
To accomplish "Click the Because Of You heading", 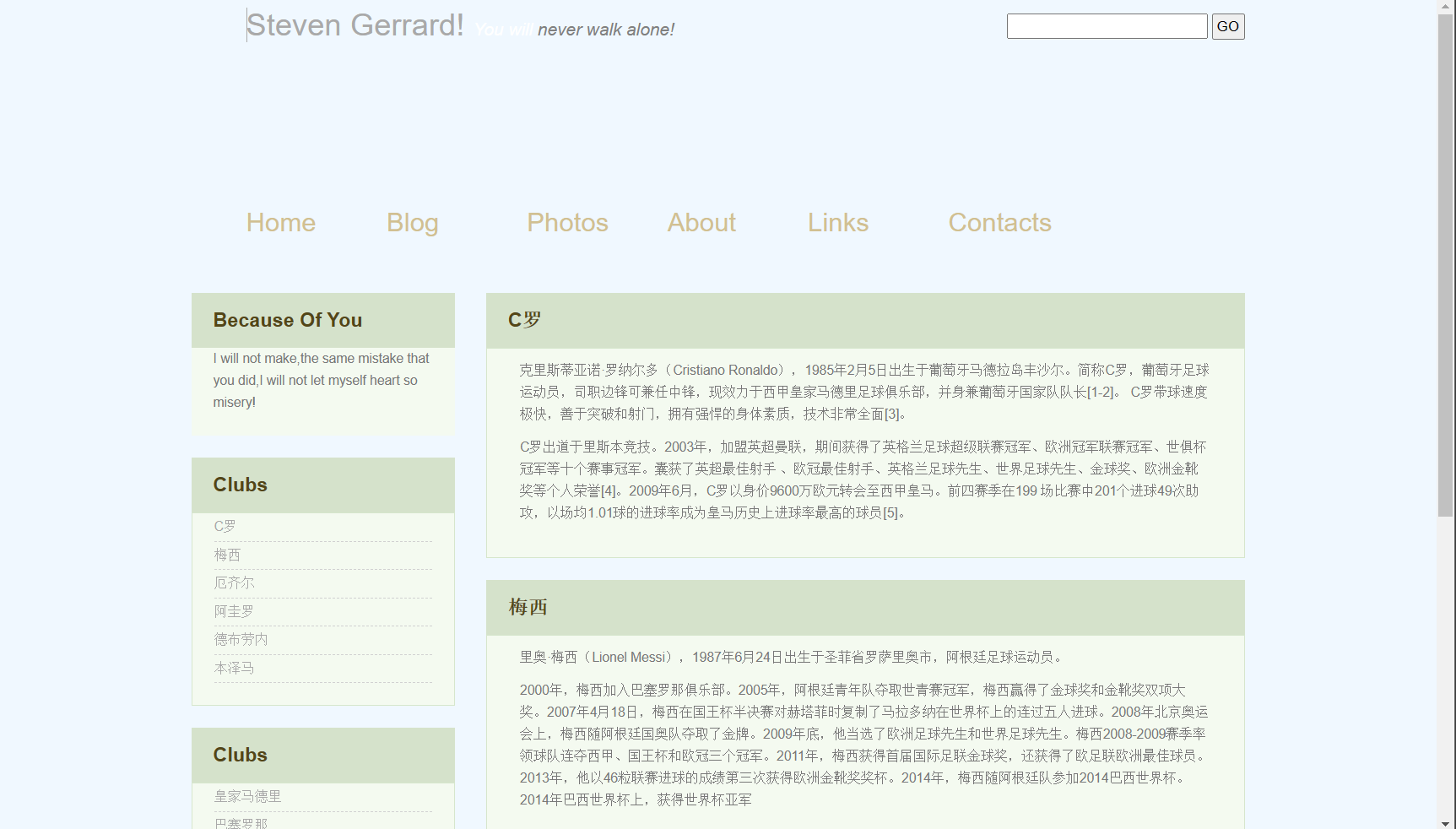I will click(x=288, y=320).
